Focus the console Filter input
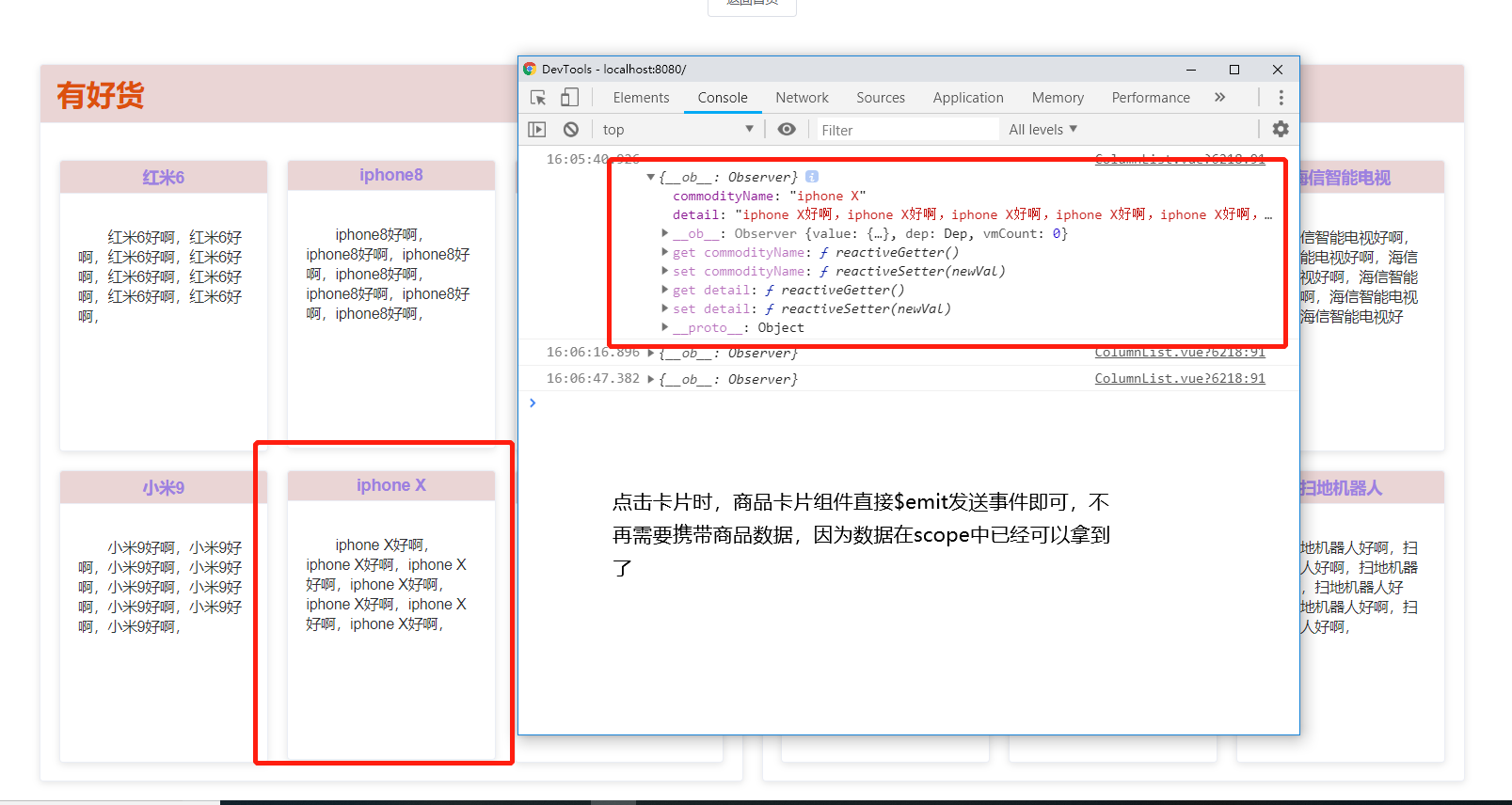The width and height of the screenshot is (1512, 805). coord(906,130)
